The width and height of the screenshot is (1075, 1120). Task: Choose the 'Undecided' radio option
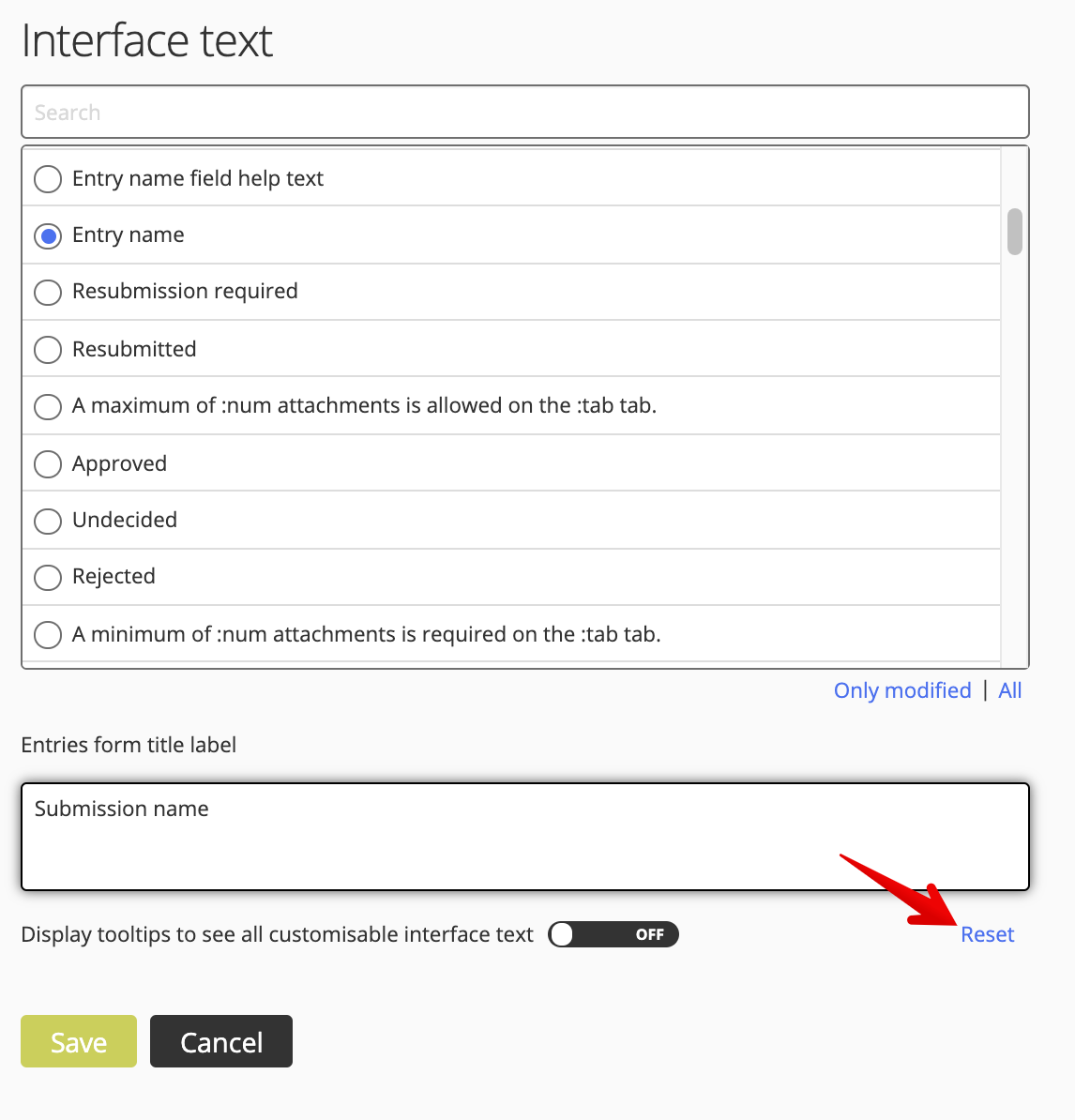(48, 521)
